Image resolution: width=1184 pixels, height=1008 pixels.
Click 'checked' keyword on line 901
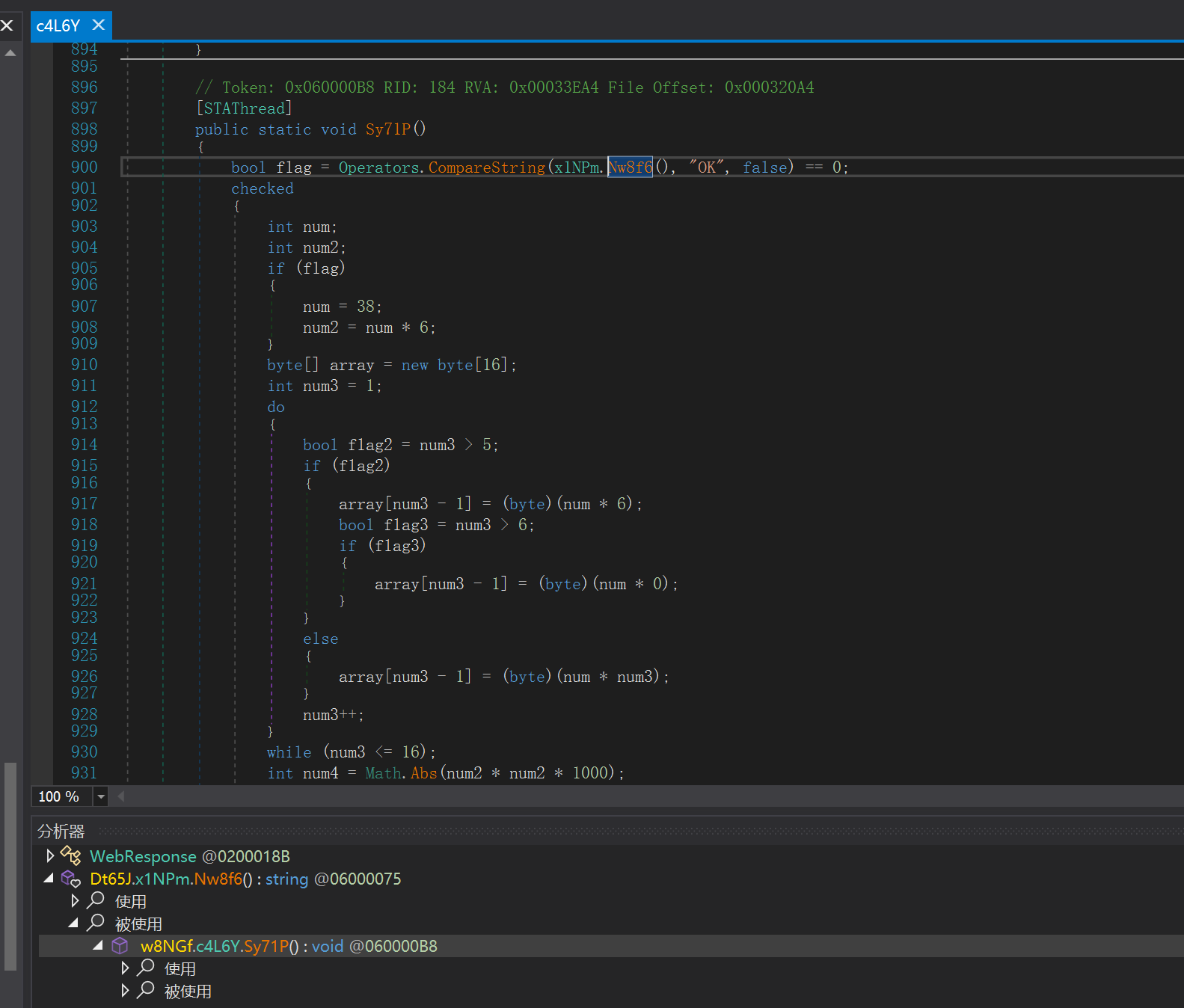(x=262, y=188)
